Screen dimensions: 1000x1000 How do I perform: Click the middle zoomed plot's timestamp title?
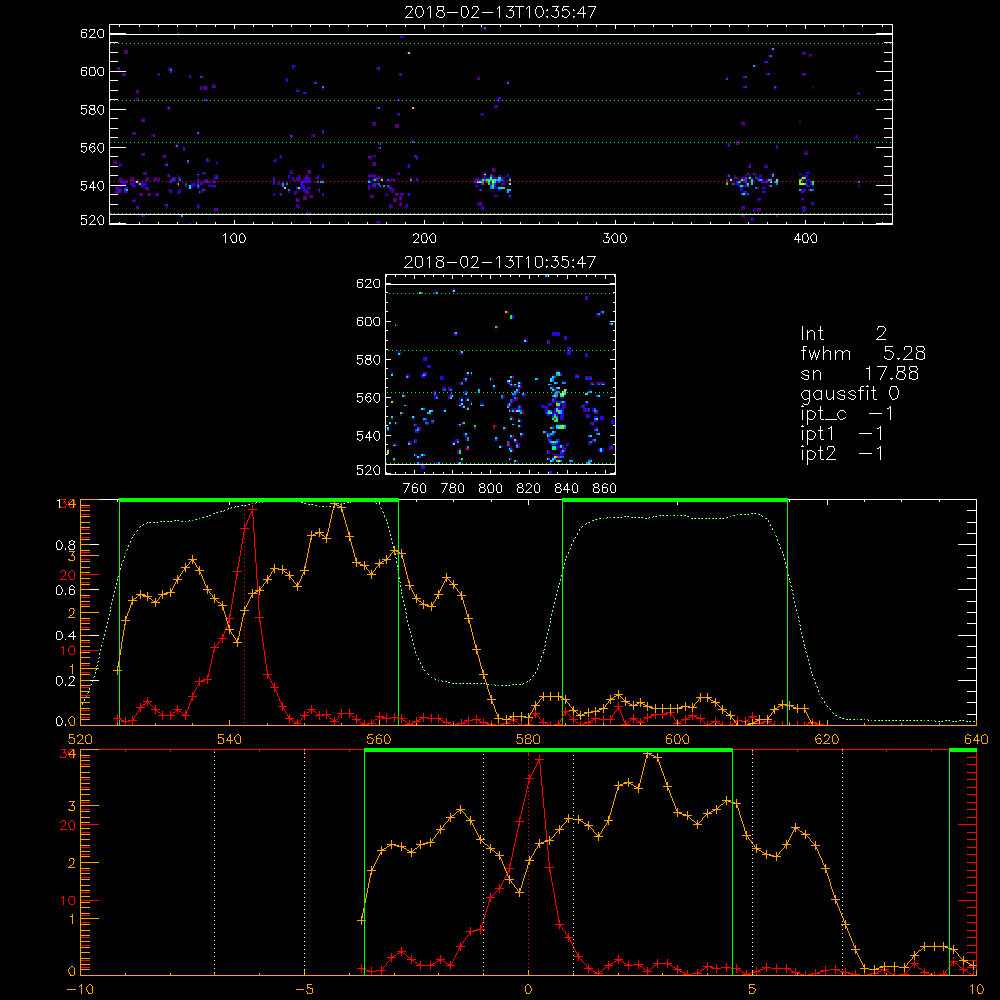pyautogui.click(x=500, y=262)
